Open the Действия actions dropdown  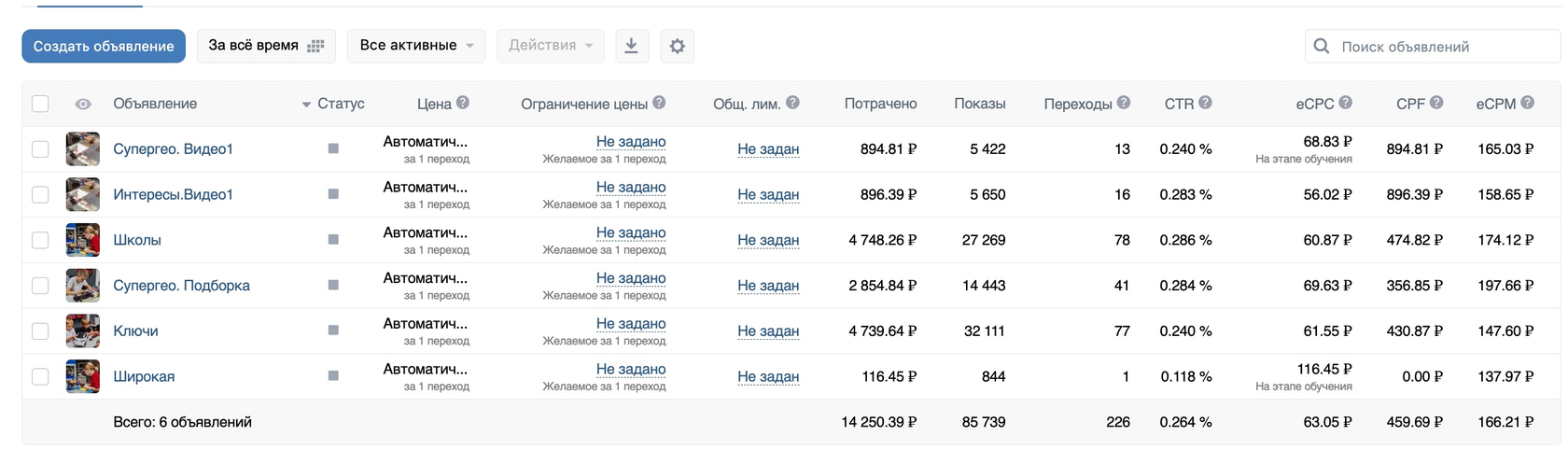551,46
